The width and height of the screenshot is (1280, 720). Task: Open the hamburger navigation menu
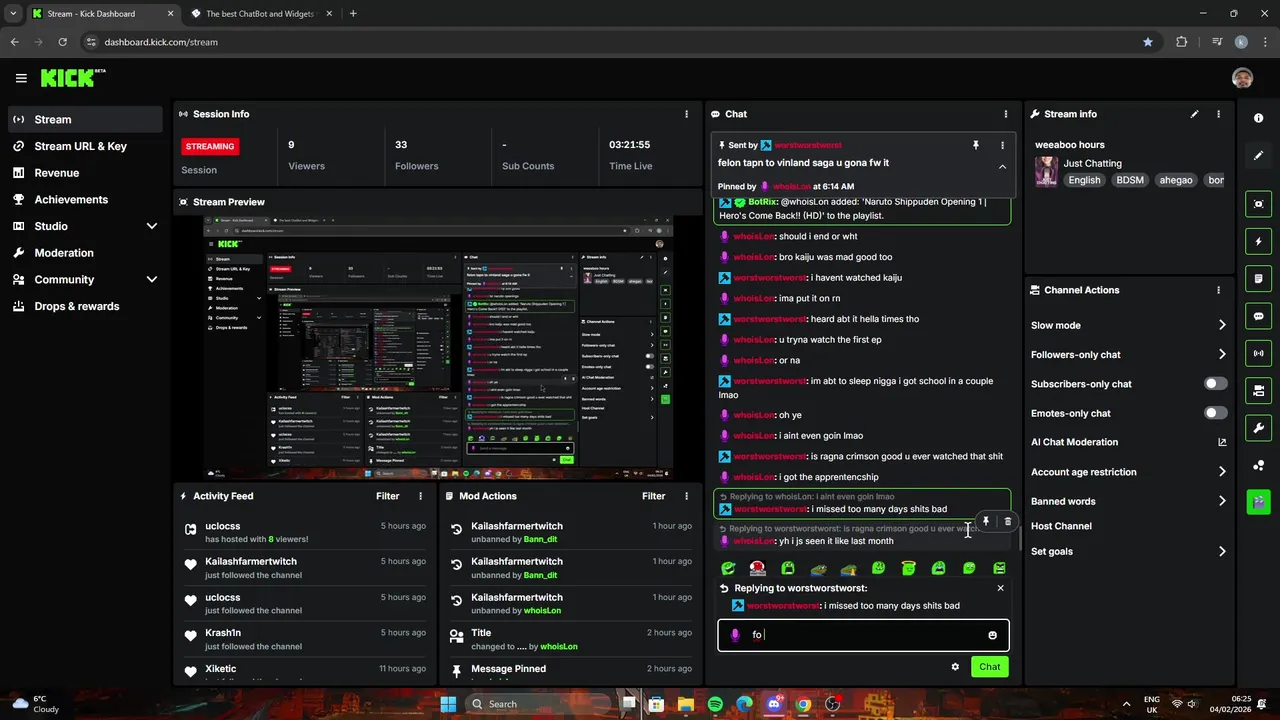21,78
